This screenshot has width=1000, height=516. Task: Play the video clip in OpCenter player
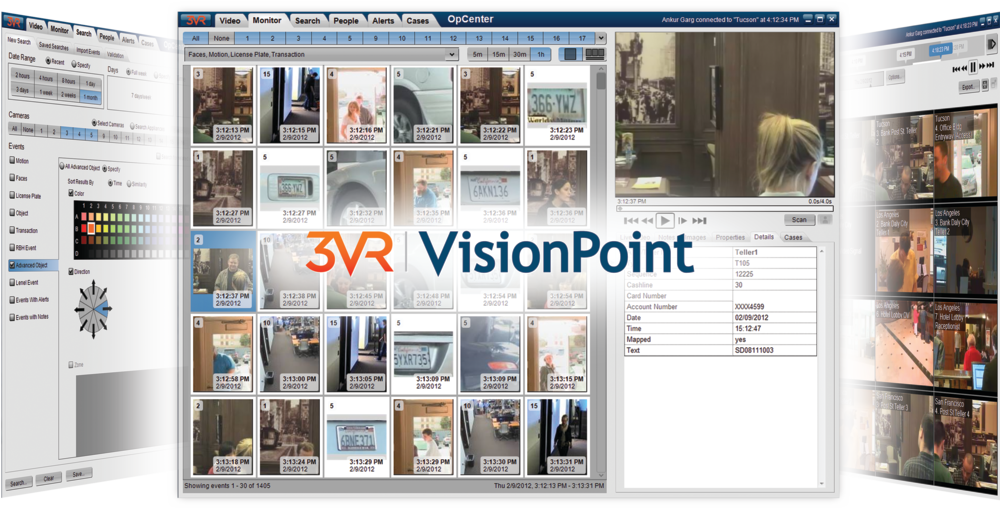click(x=665, y=220)
